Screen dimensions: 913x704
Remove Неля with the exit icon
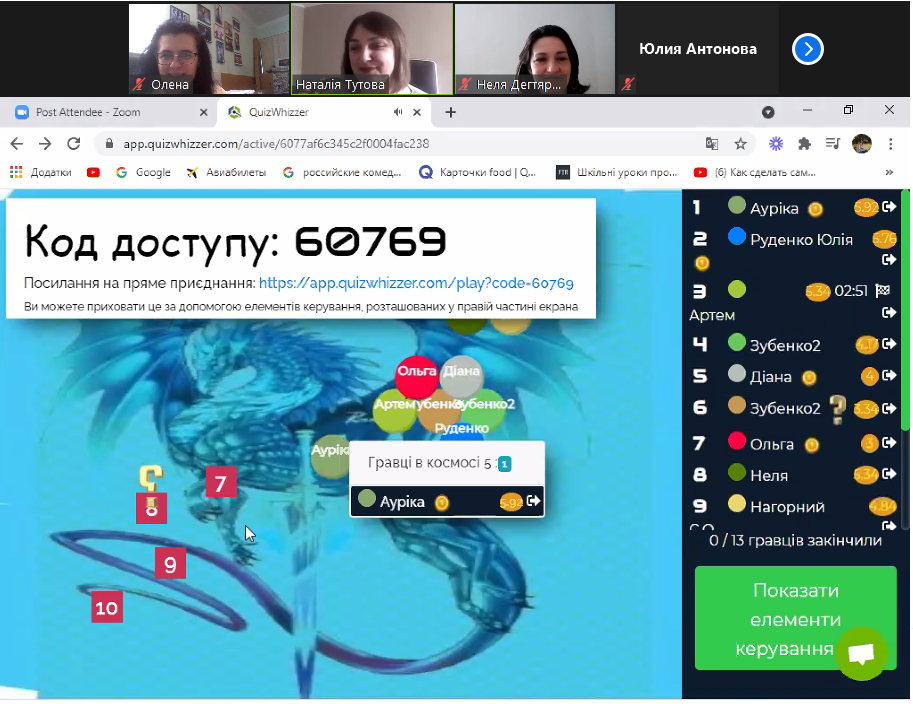click(x=889, y=474)
